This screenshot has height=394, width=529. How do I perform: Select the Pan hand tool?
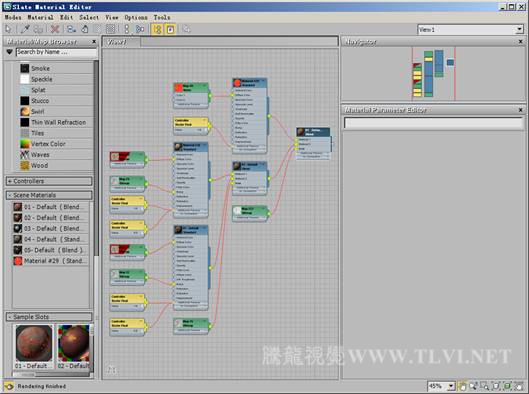coord(463,386)
